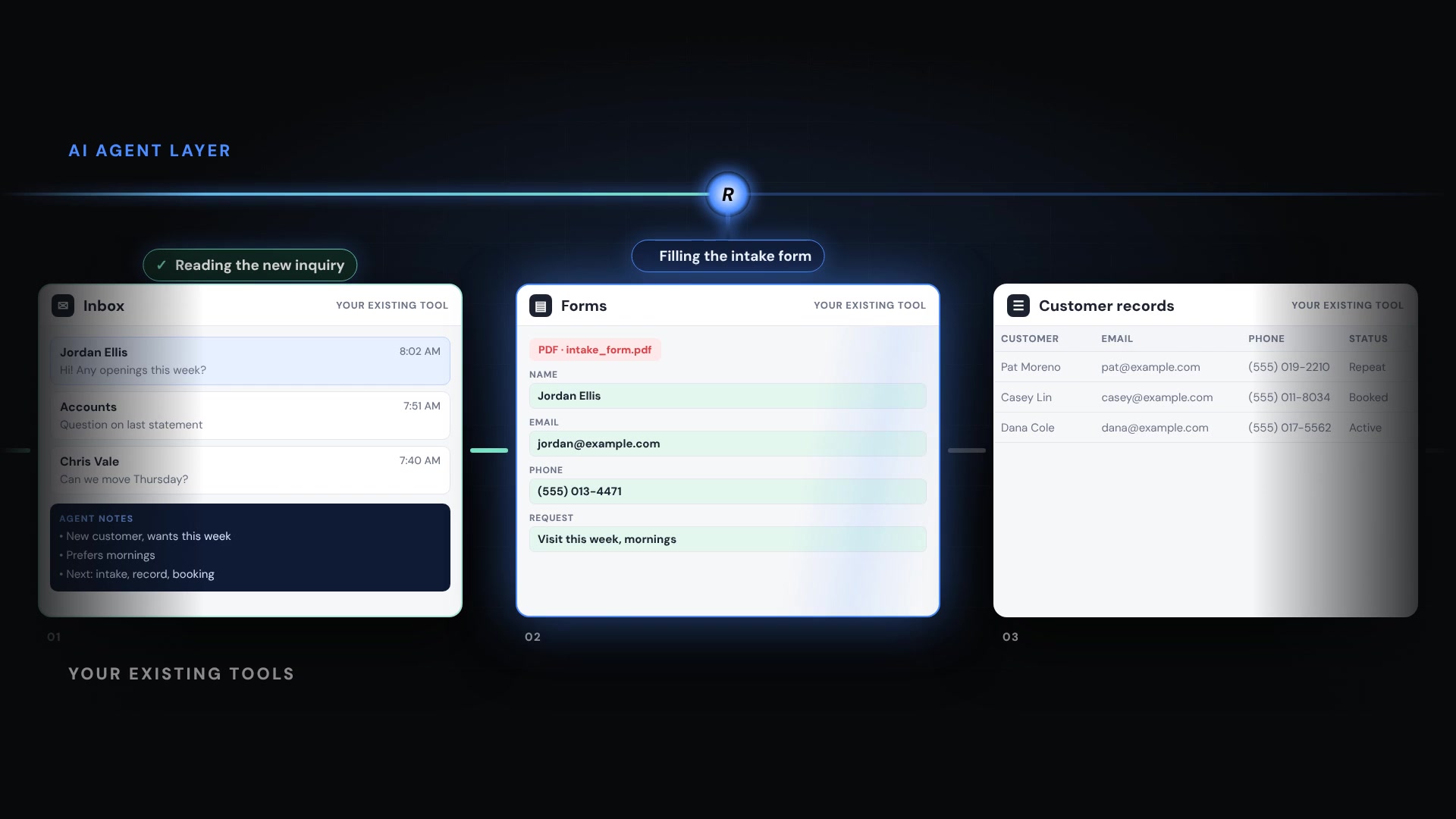Click phone number (555) 011-8034
The image size is (1456, 819).
(x=1289, y=397)
